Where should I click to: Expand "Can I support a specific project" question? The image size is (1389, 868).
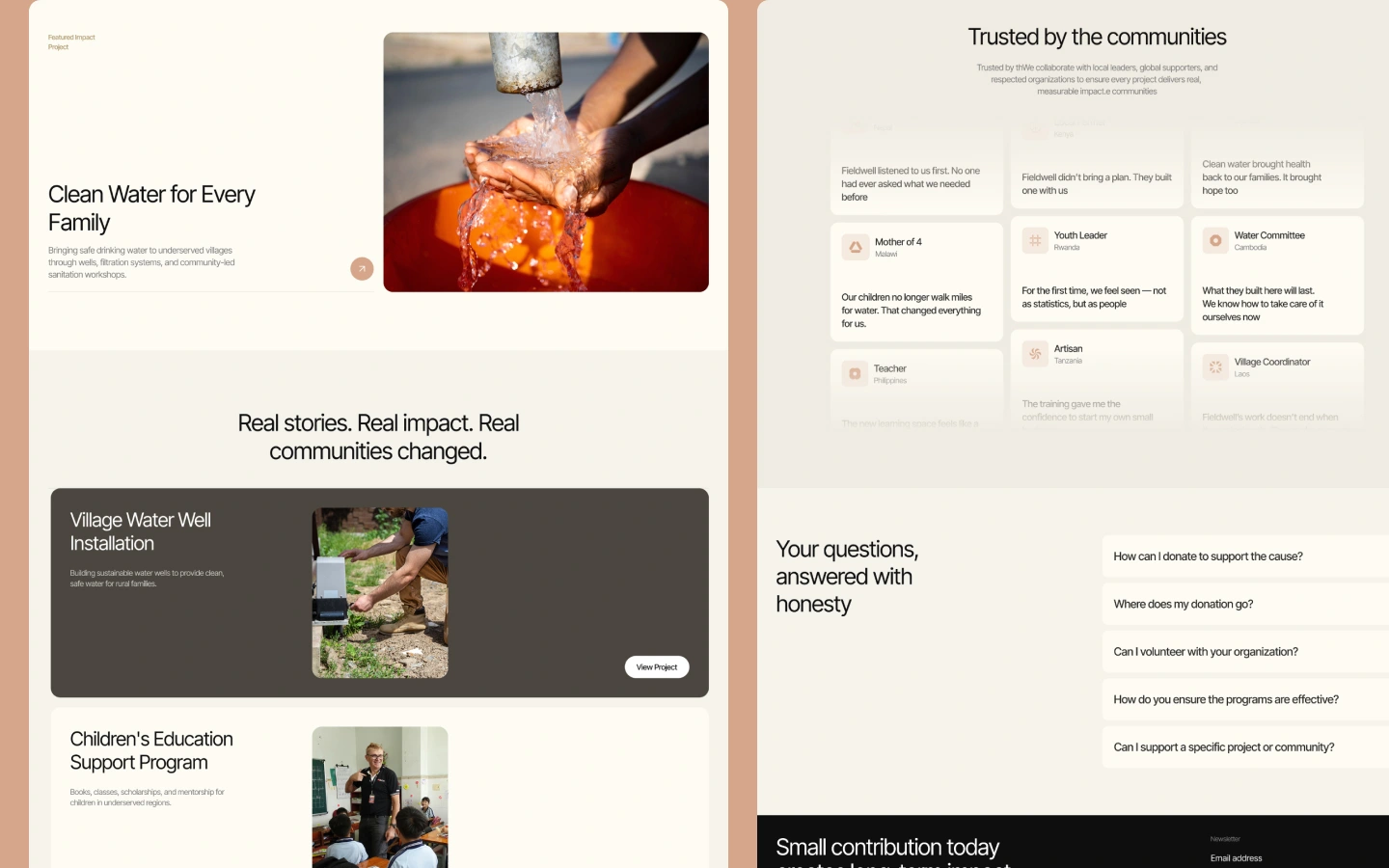pos(1245,747)
